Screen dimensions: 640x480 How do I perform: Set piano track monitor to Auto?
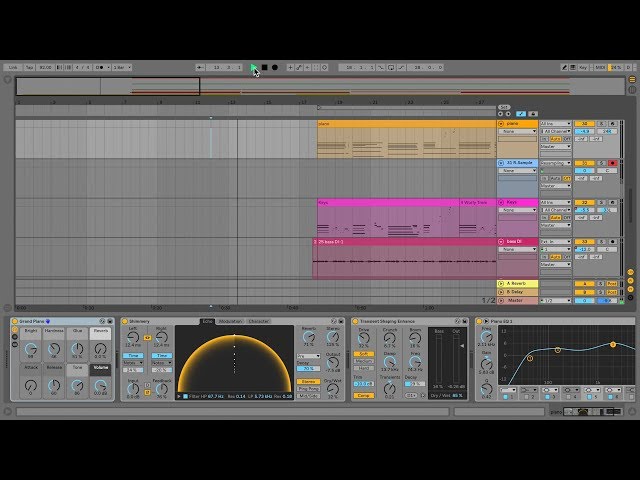(556, 139)
